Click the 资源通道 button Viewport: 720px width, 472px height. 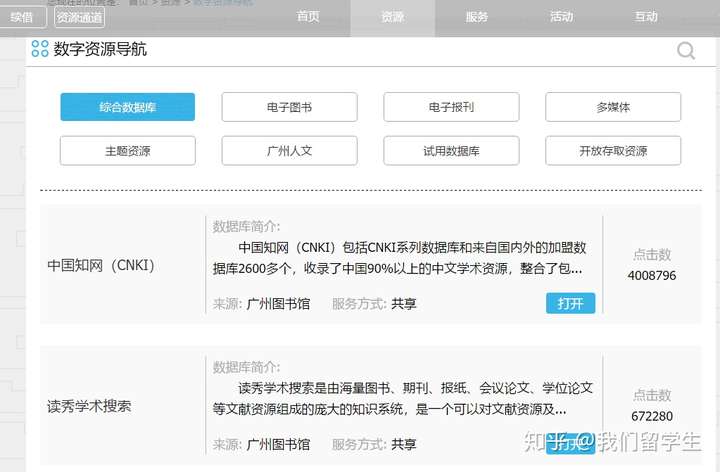click(79, 17)
